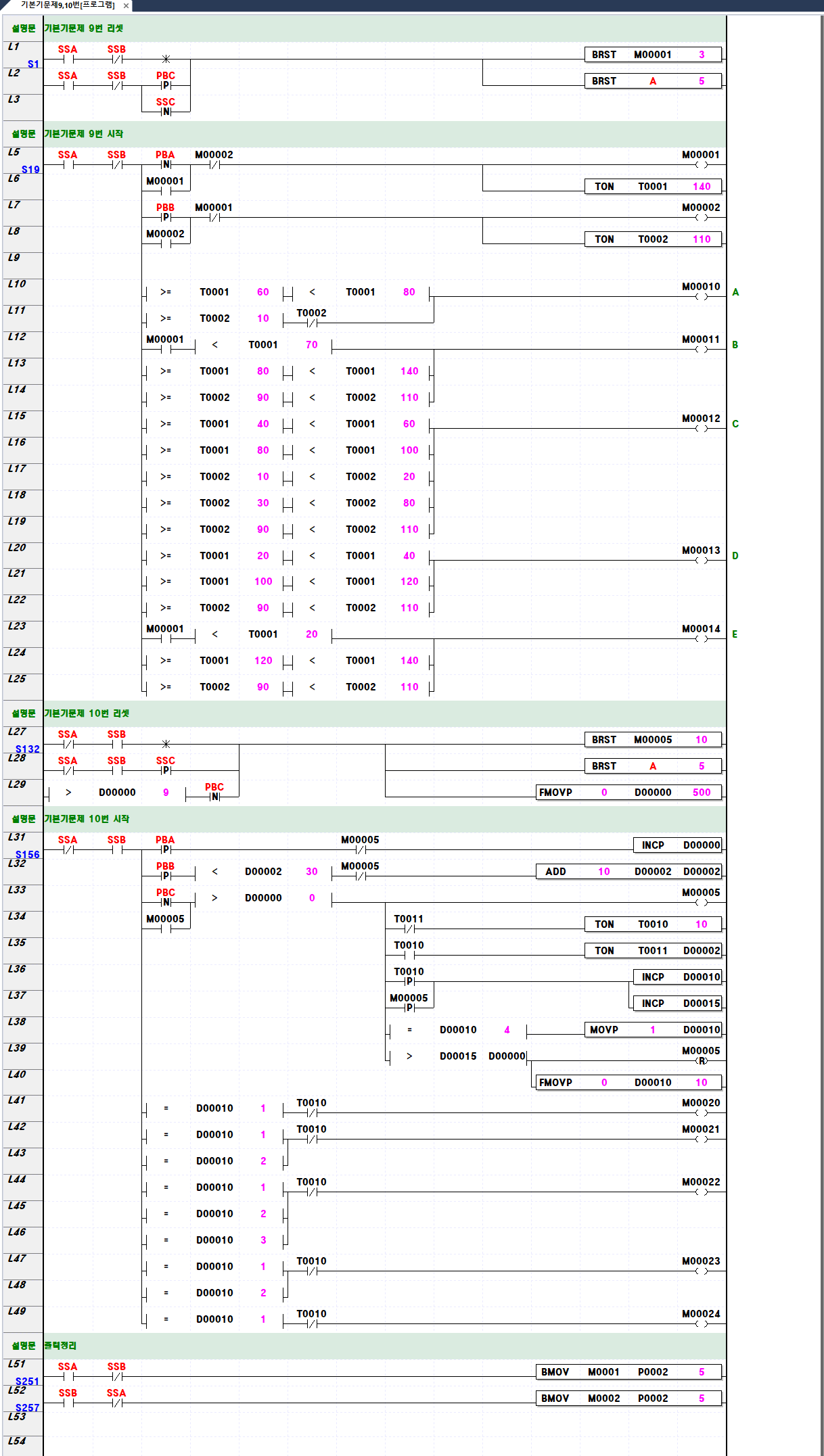Click the BMOV M0001 P0002 instruction

pos(628,1372)
